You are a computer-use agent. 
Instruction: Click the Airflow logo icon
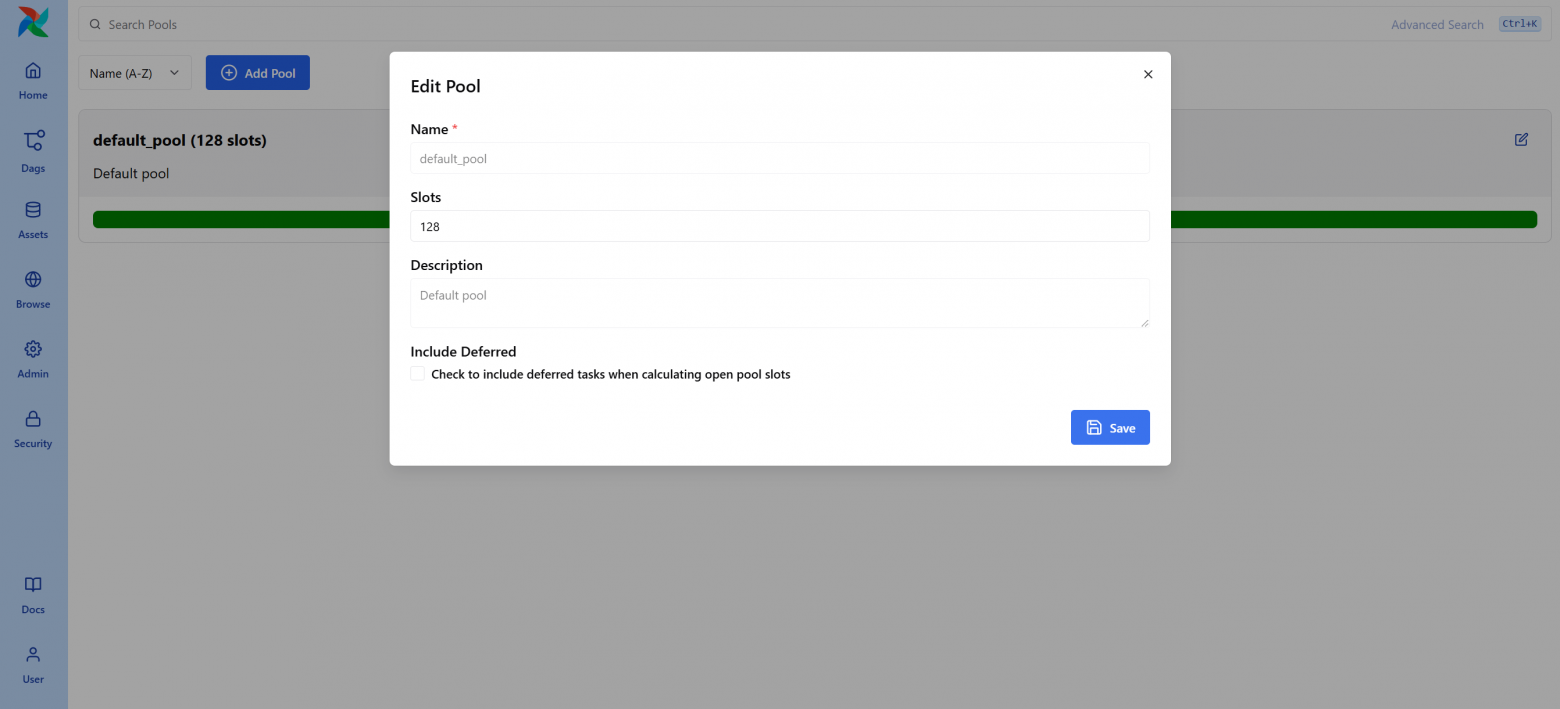[33, 23]
